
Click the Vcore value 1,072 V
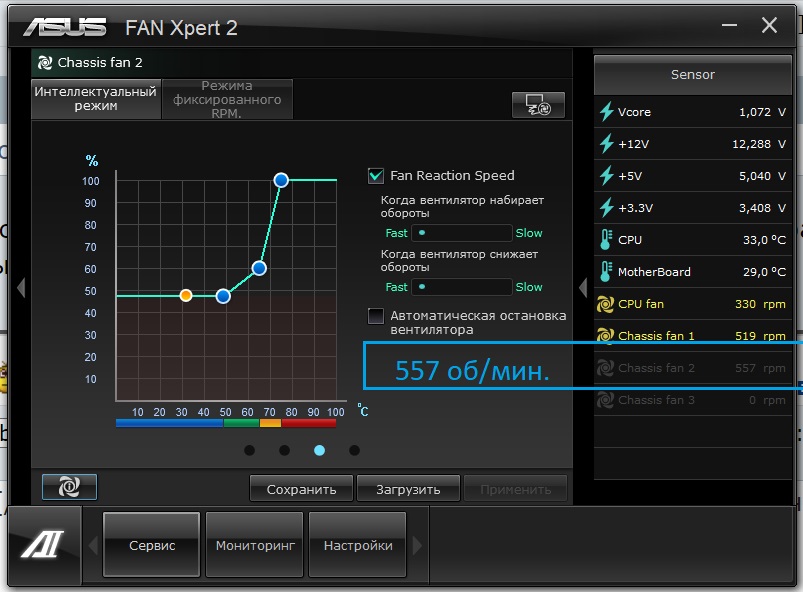coord(762,112)
